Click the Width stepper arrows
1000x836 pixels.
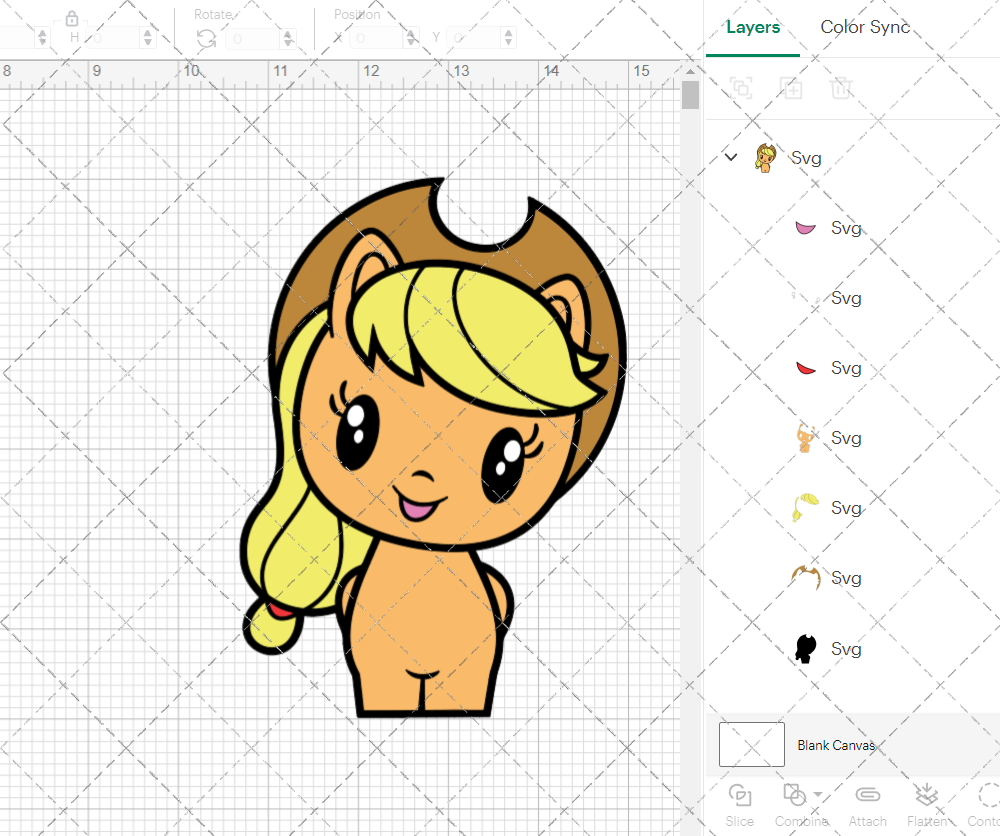tap(42, 38)
